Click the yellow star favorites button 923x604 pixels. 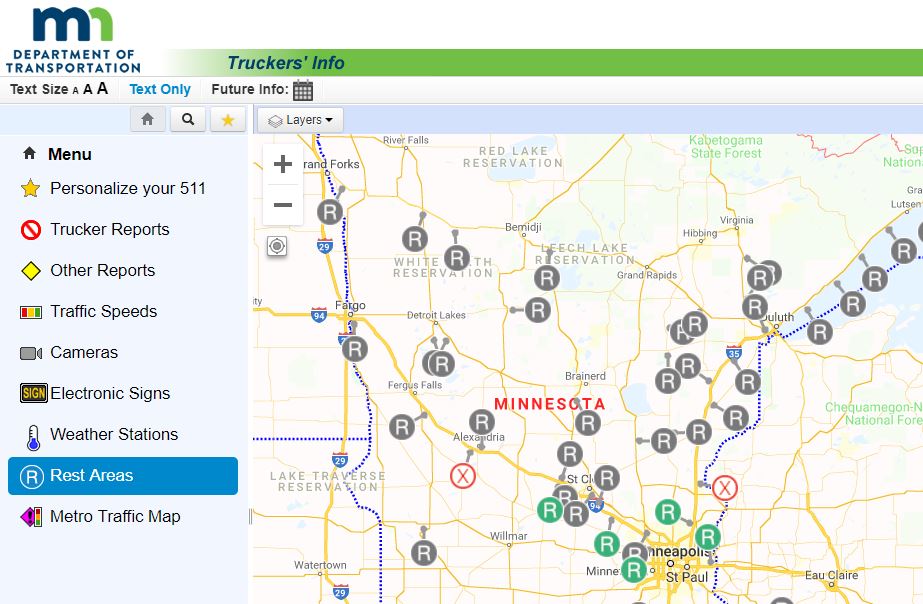pos(227,119)
